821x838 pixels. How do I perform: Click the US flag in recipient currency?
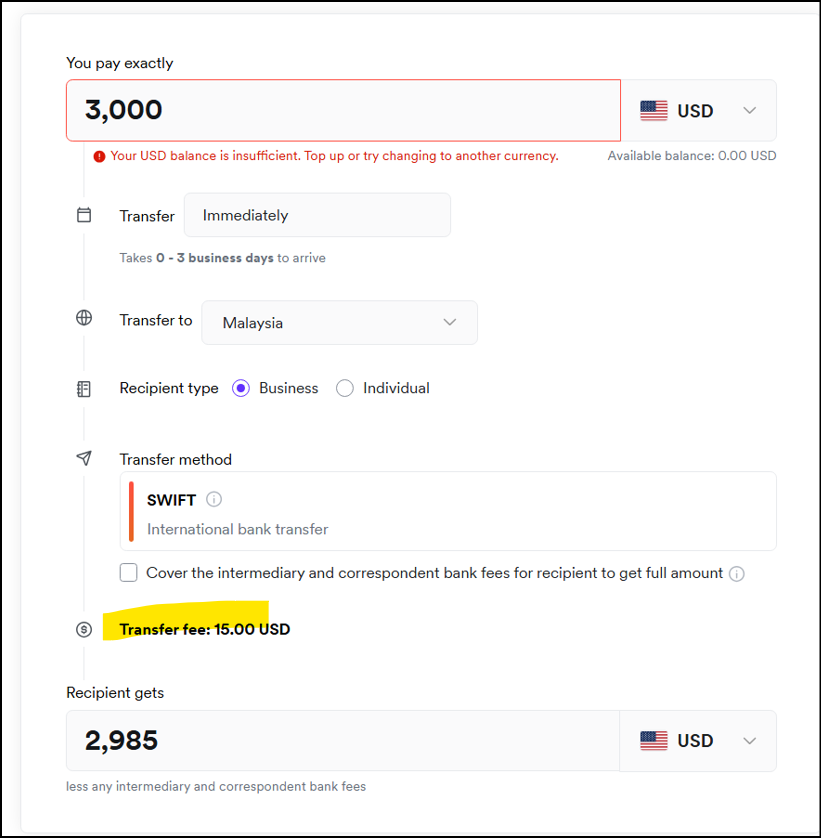[654, 741]
